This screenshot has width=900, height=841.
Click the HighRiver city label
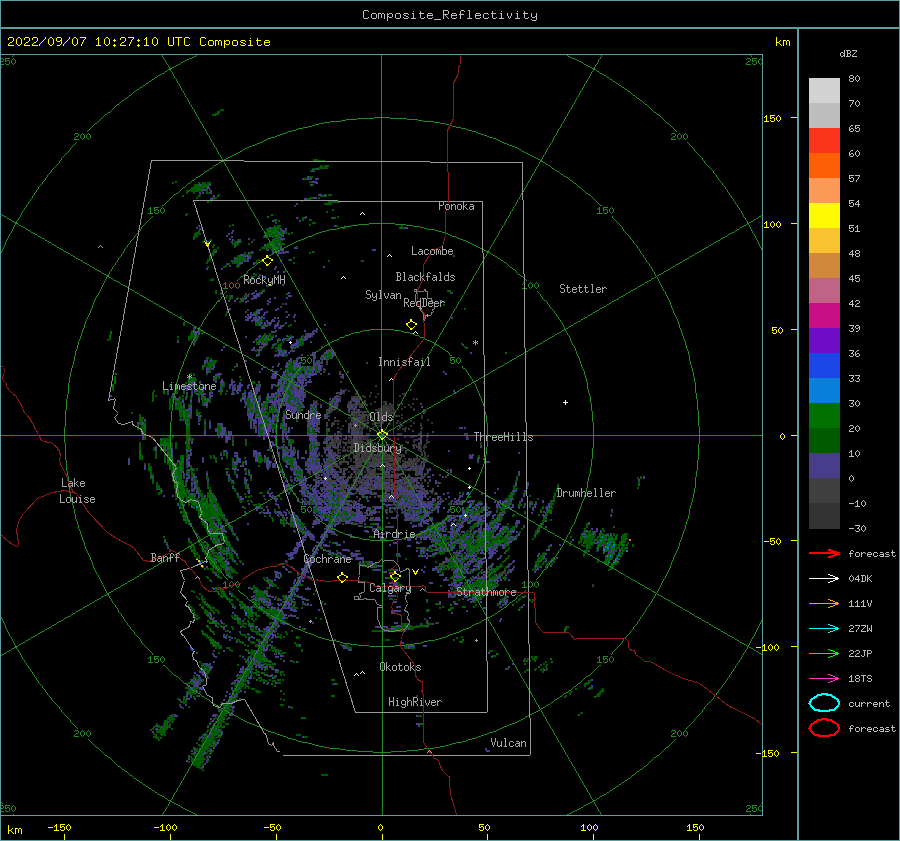pos(415,702)
